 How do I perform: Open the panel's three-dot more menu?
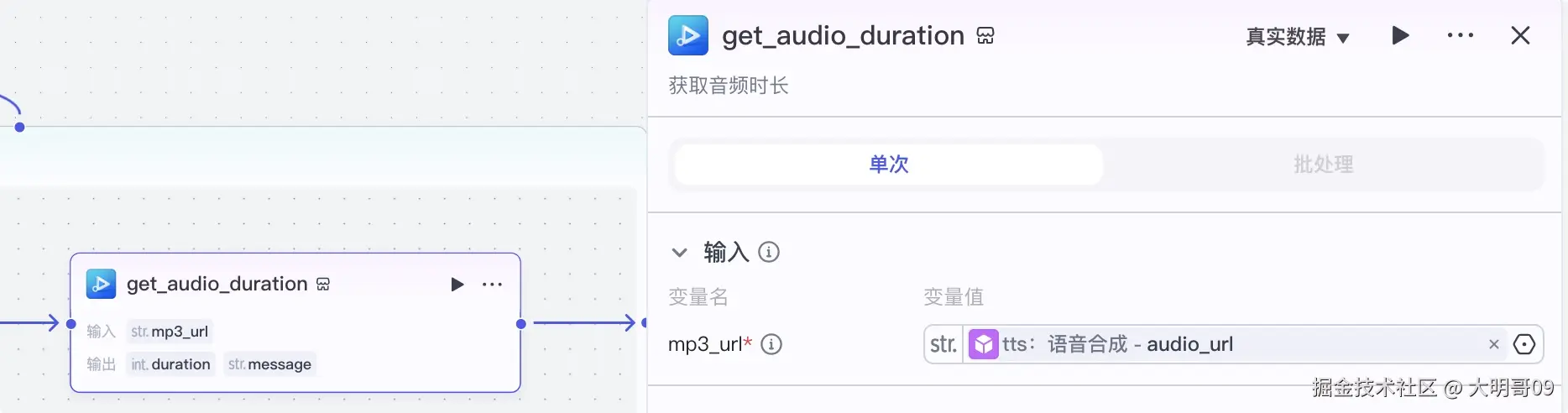tap(1460, 35)
